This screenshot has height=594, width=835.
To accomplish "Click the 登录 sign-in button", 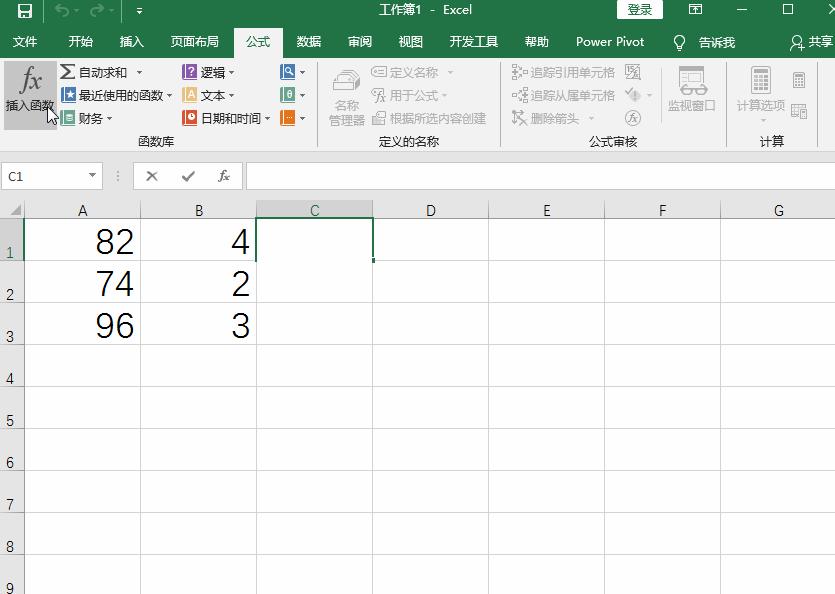I will [639, 8].
